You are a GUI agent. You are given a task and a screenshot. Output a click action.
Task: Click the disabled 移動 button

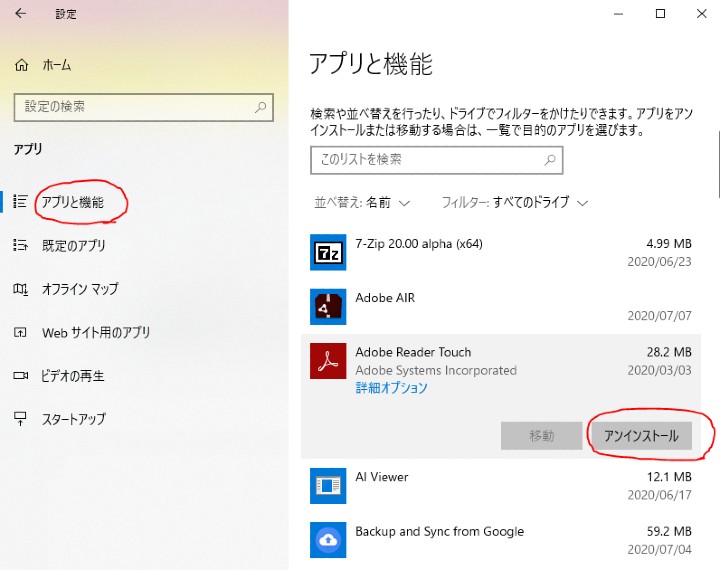(x=541, y=435)
